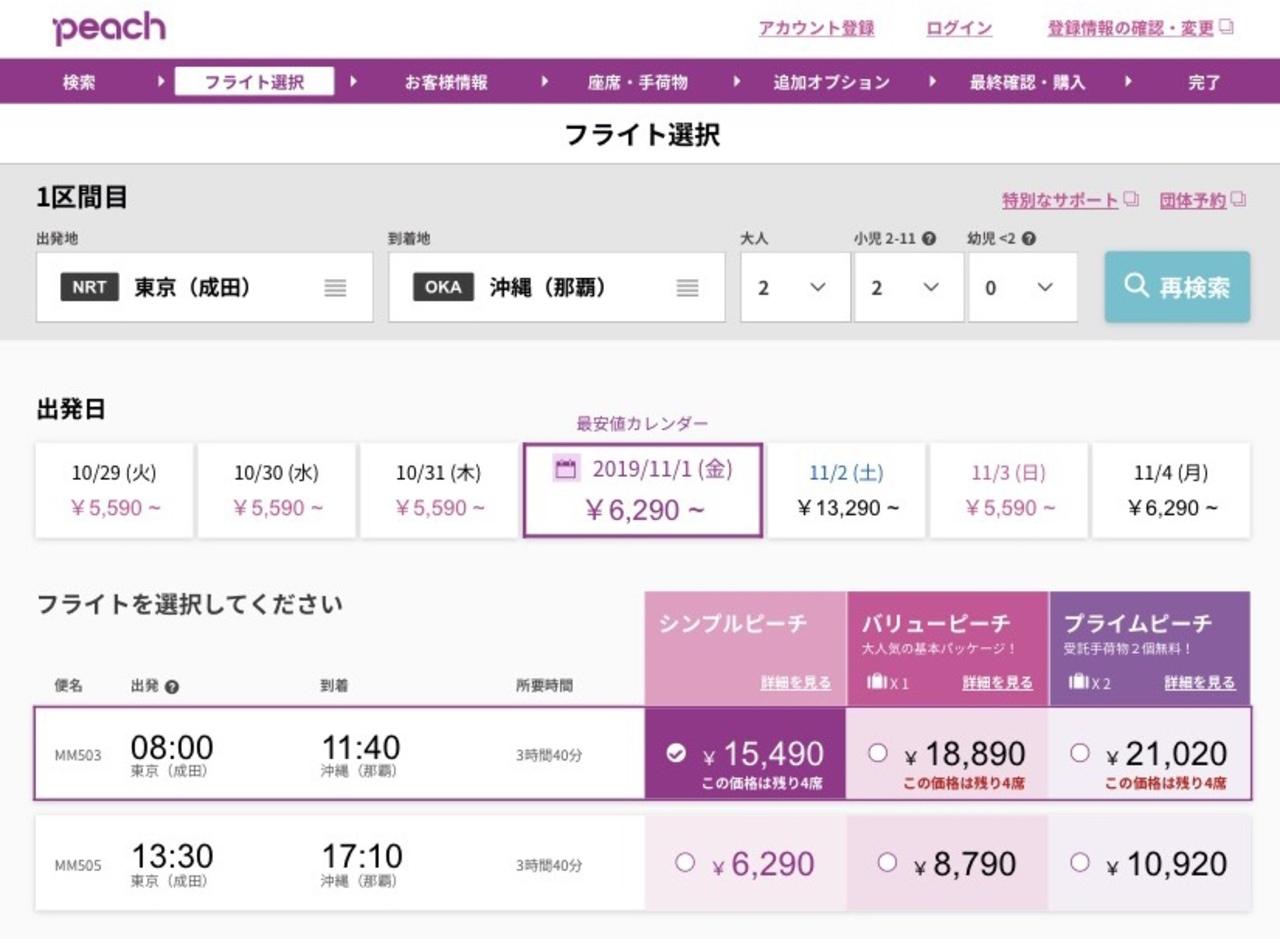The height and width of the screenshot is (939, 1280).
Task: Click the help icon beside 小児 2-11
Action: (930, 239)
